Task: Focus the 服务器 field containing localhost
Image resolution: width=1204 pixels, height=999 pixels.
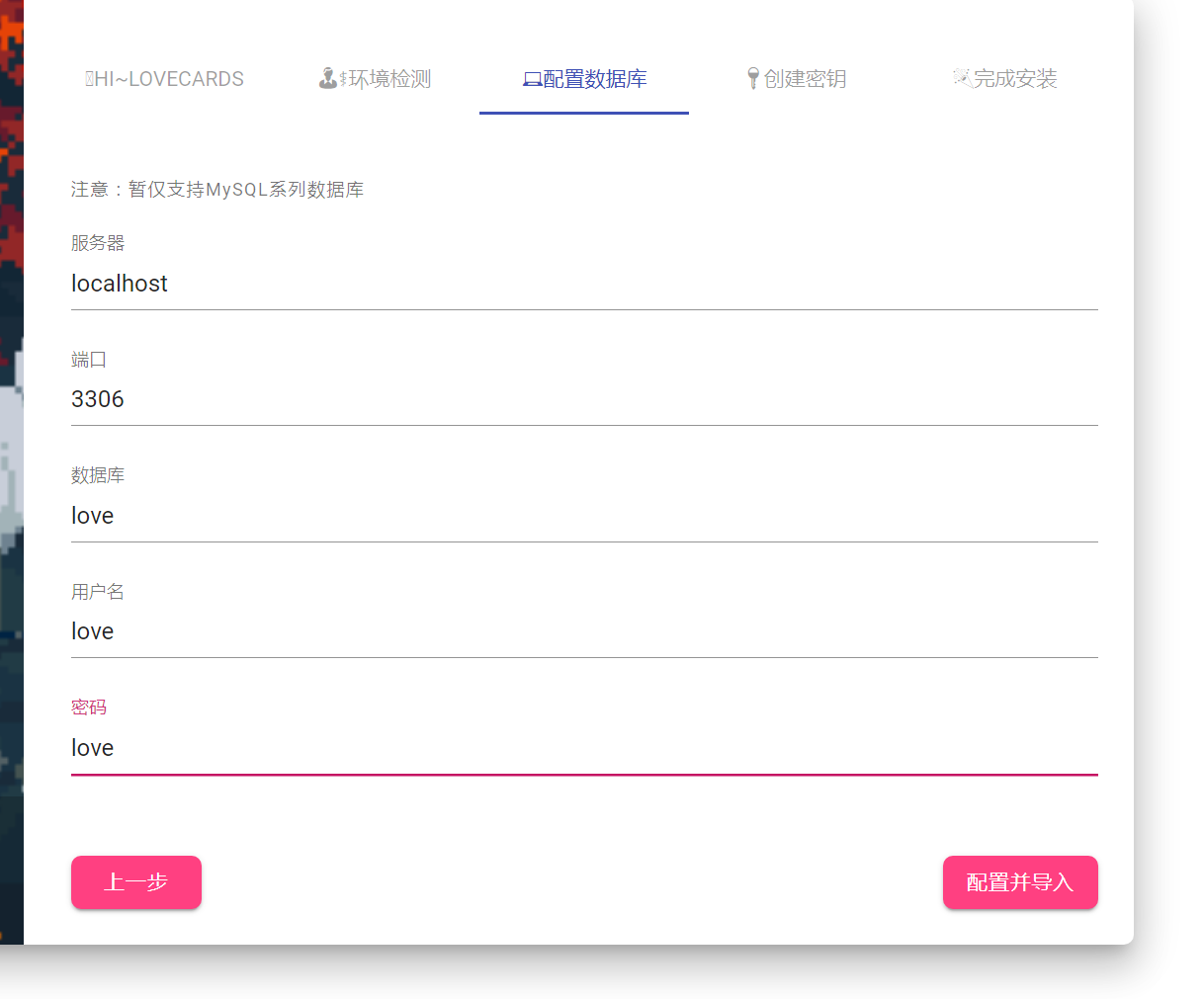Action: [583, 285]
